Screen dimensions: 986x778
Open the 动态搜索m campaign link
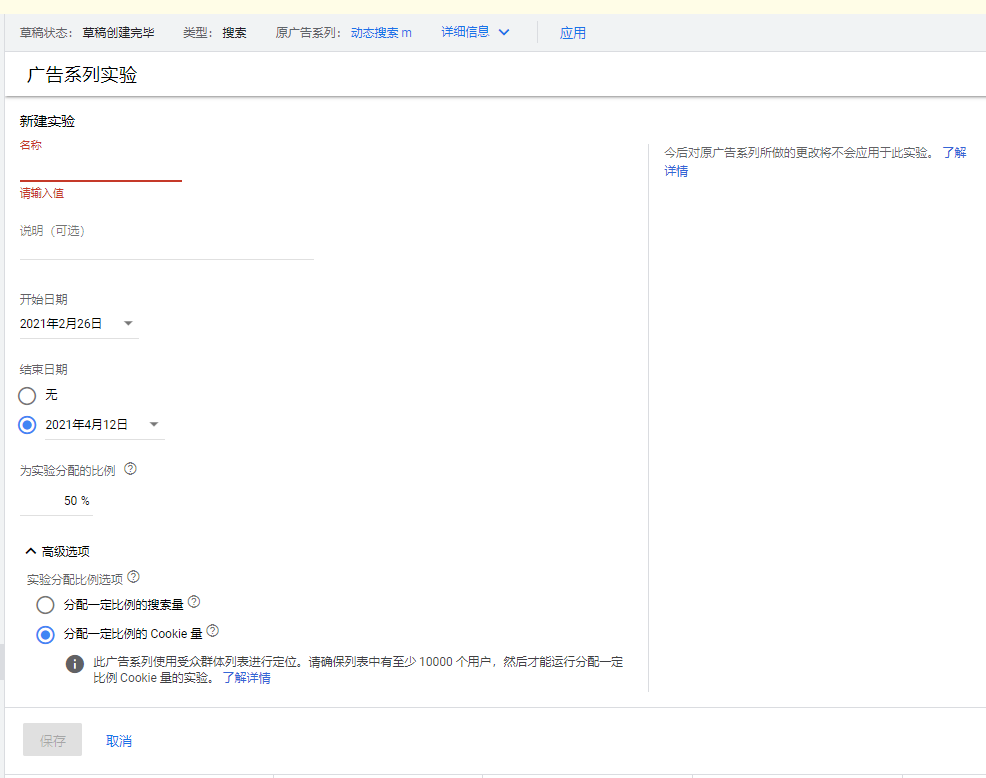[381, 31]
